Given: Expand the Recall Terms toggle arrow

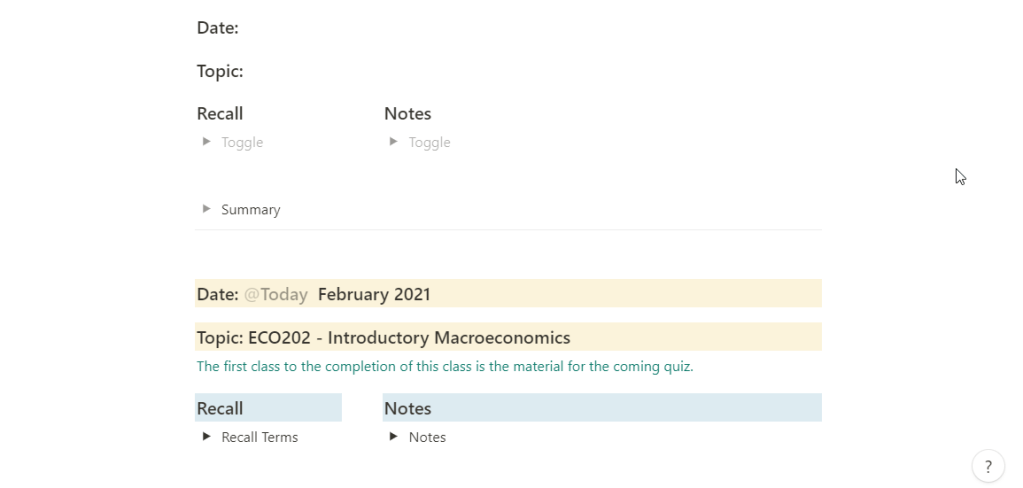Looking at the screenshot, I should coord(206,437).
